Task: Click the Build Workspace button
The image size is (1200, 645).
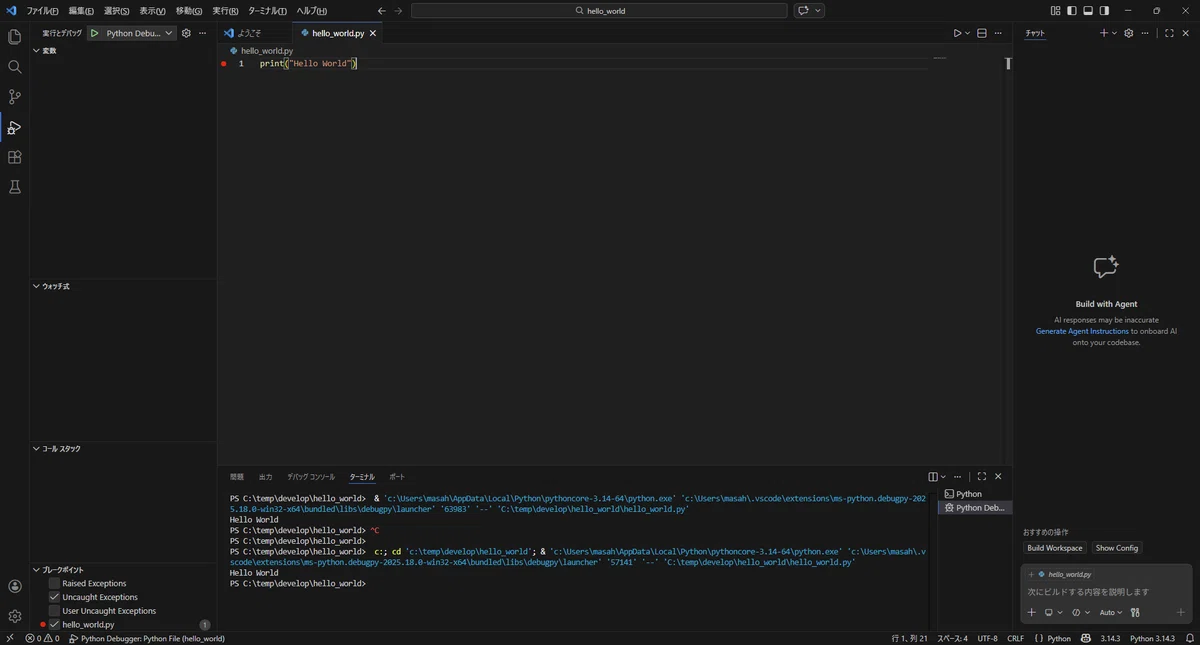Action: click(x=1055, y=548)
